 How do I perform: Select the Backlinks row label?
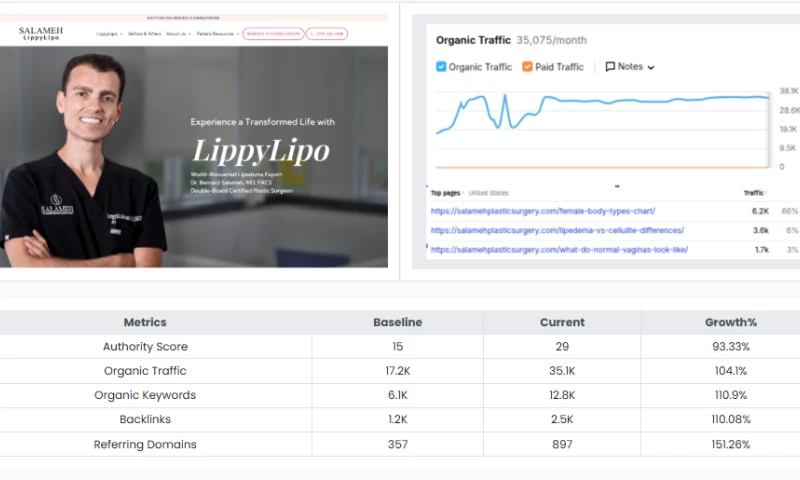click(x=145, y=419)
